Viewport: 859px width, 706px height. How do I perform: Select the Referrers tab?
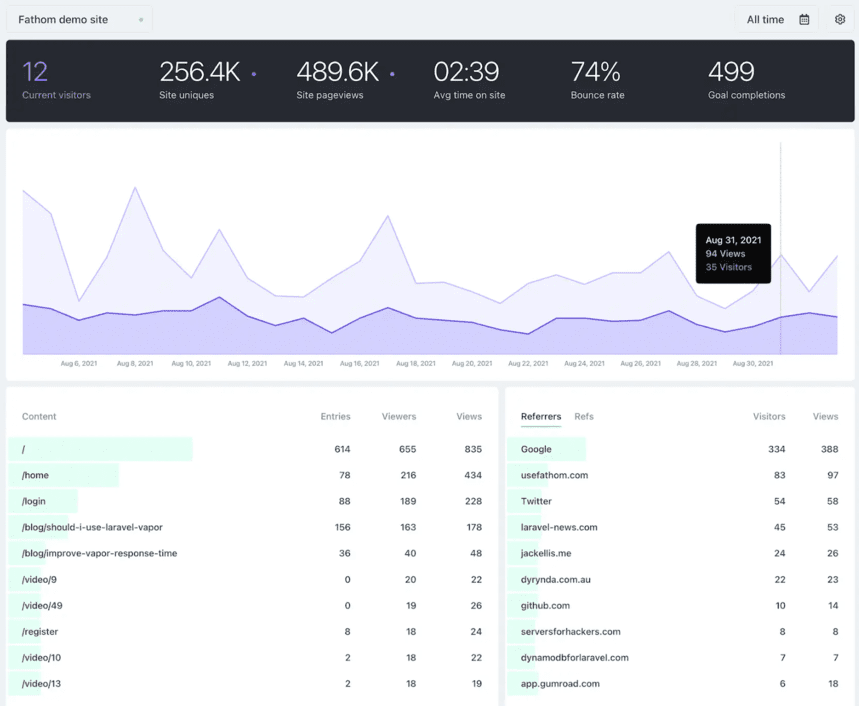541,416
